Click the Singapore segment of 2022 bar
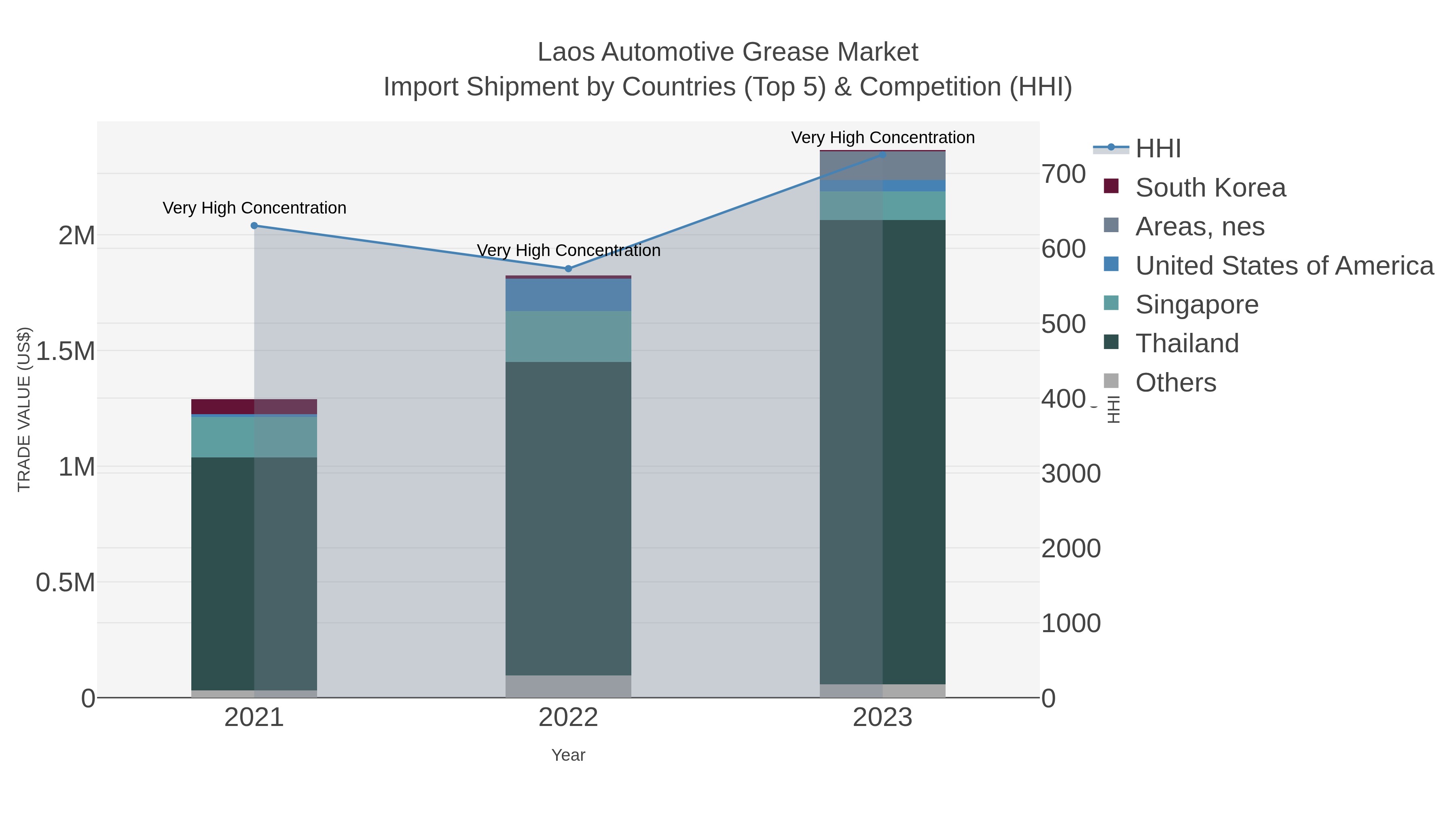 [x=569, y=337]
